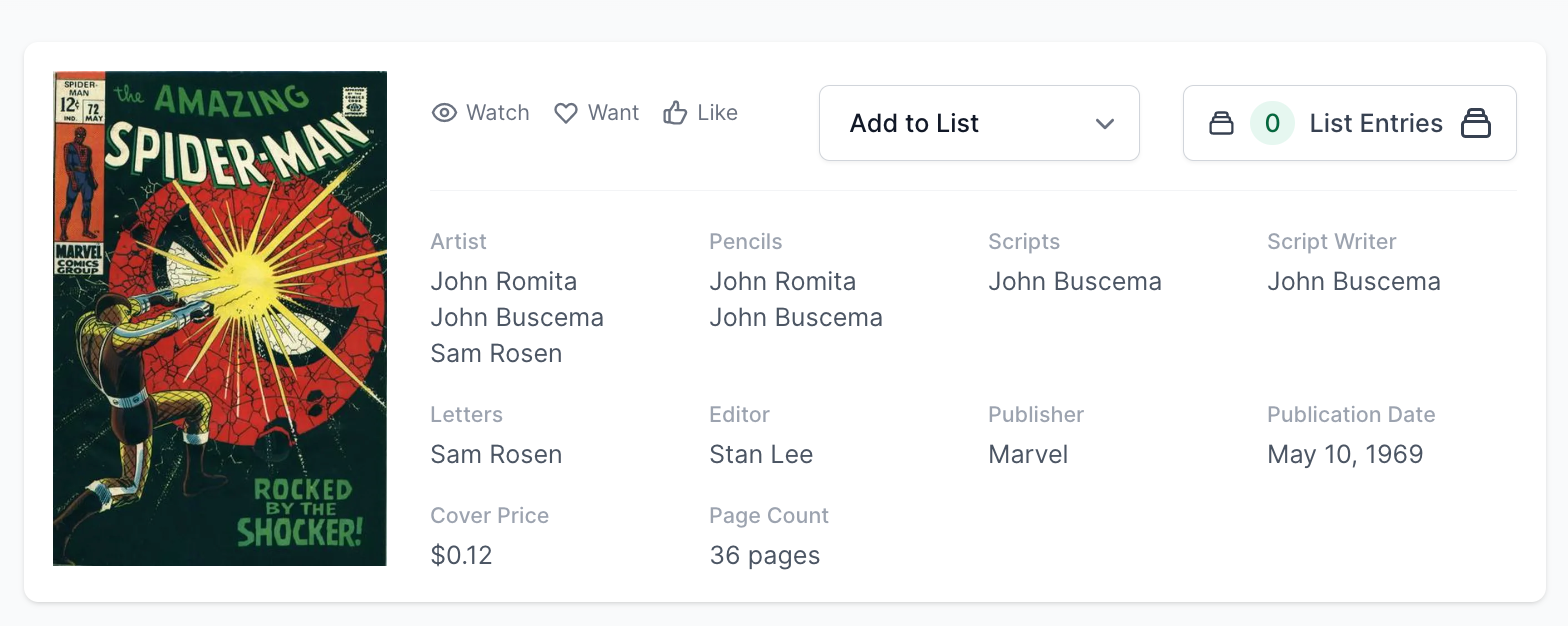Image resolution: width=1568 pixels, height=626 pixels.
Task: Click the Marvel publisher name
Action: (1027, 455)
